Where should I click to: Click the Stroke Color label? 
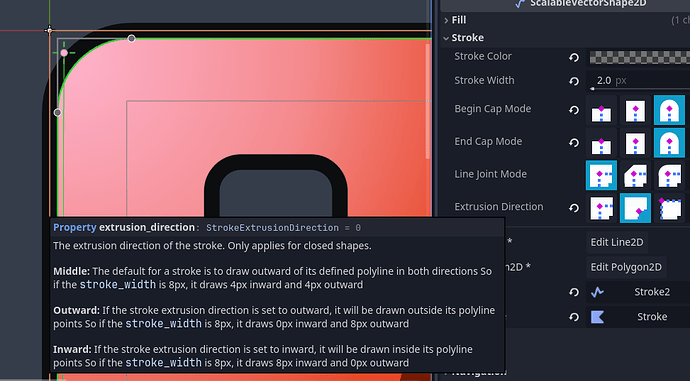tap(483, 56)
